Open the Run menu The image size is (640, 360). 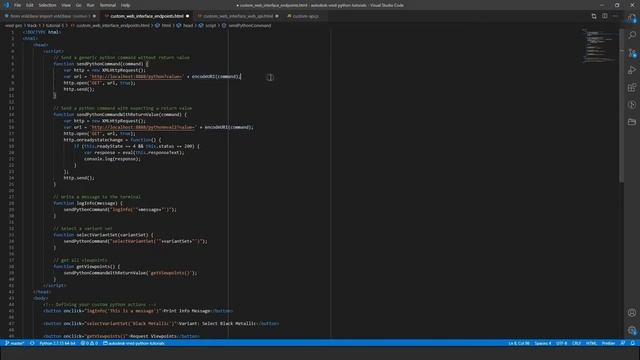(x=90, y=5)
